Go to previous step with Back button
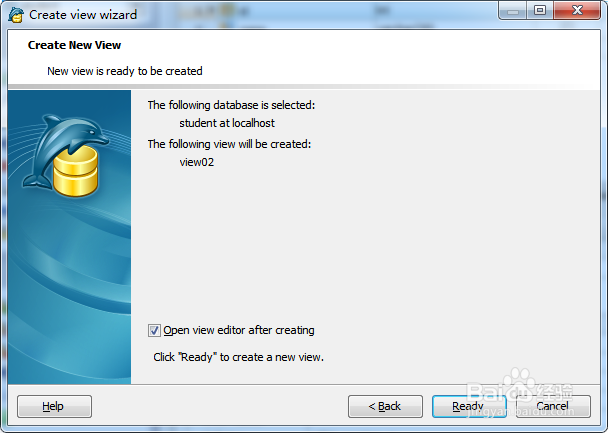Screen dimensions: 608x433 click(x=385, y=406)
